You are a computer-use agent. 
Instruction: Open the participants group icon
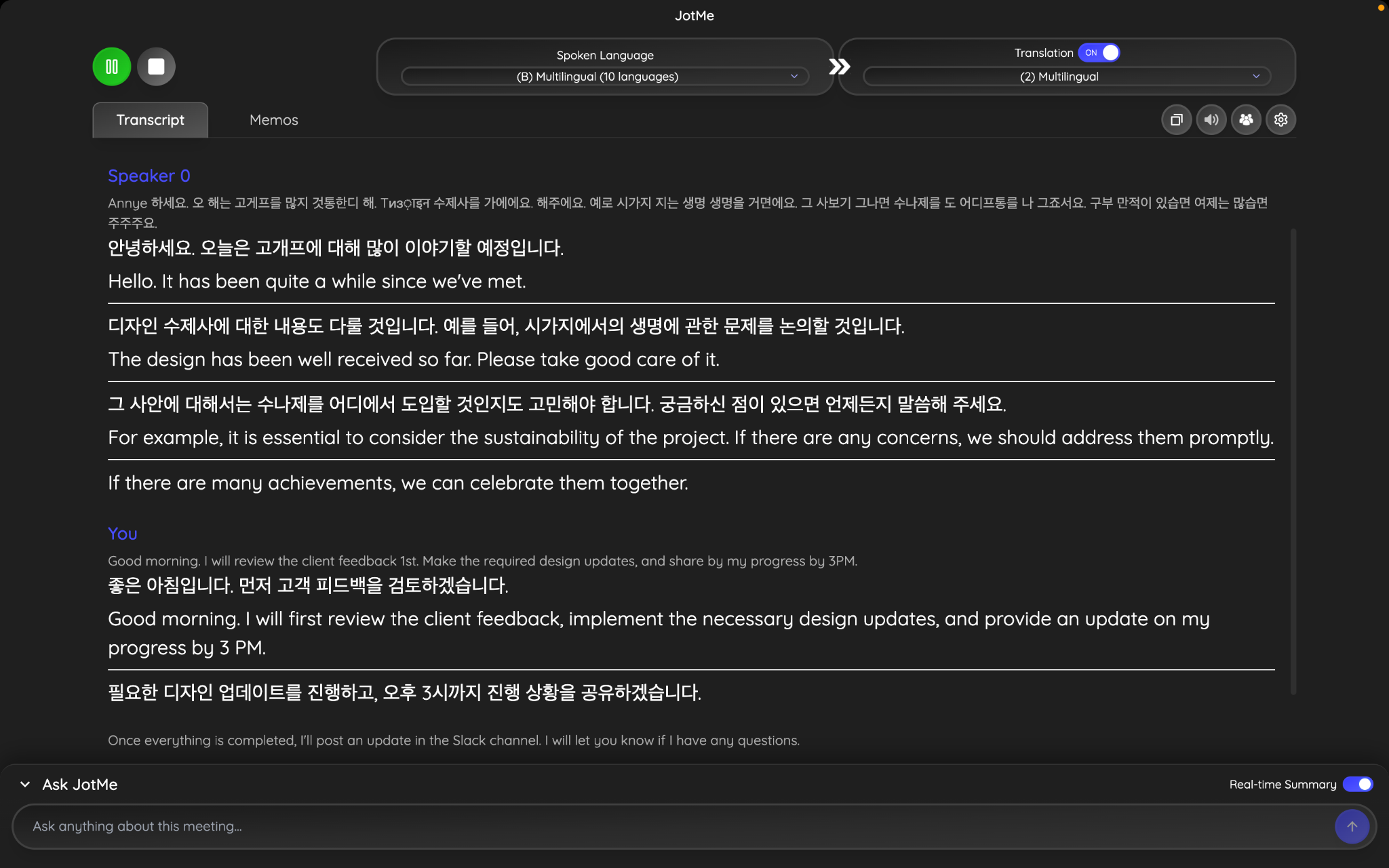click(x=1246, y=120)
